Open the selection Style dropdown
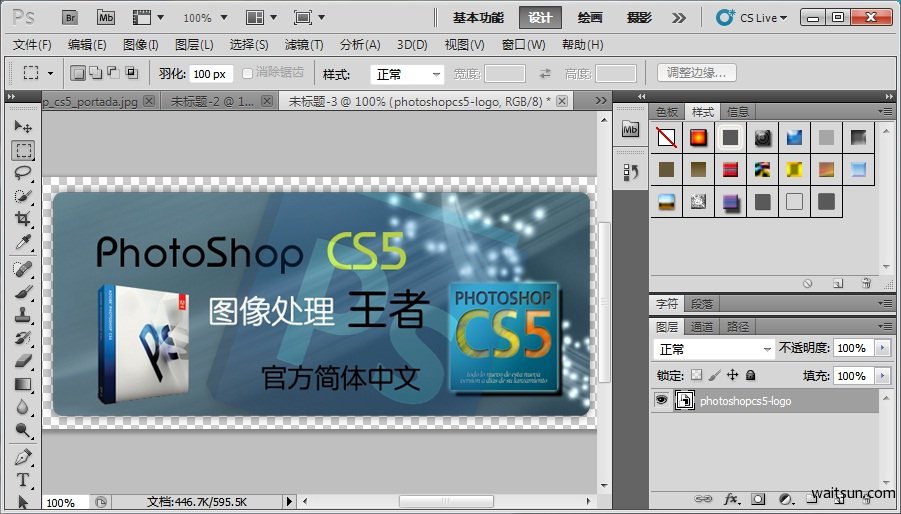The width and height of the screenshot is (901, 514). (407, 74)
